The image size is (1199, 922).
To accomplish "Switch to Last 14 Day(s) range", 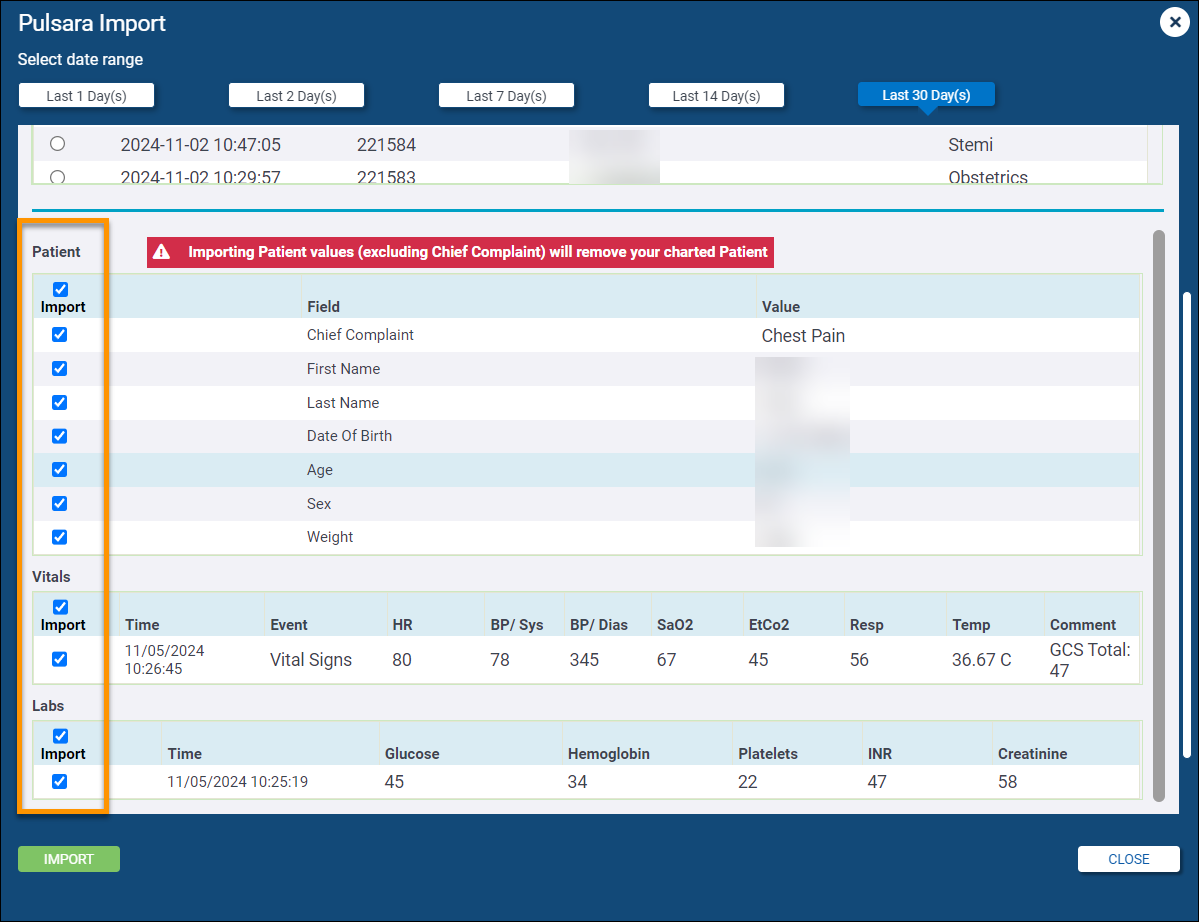I will pyautogui.click(x=716, y=95).
